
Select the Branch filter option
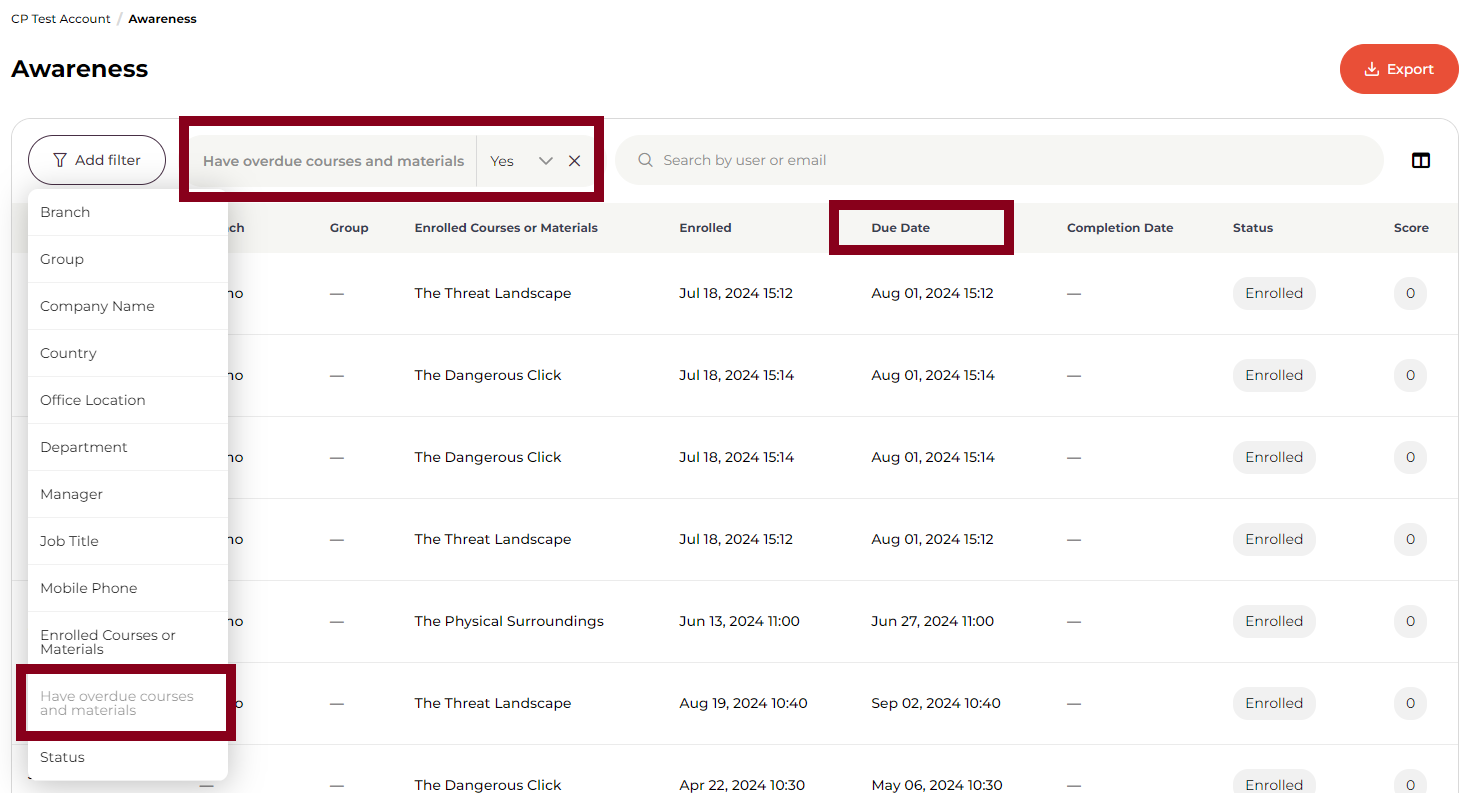coord(65,212)
